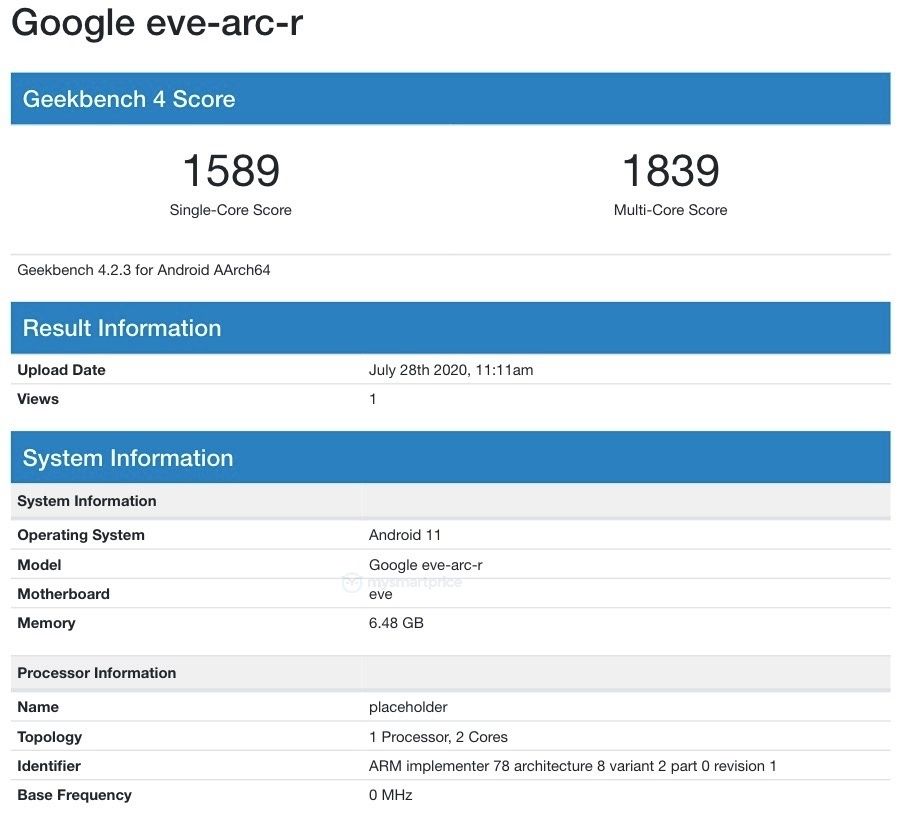904x813 pixels.
Task: Click the Geekbench 4.2.3 for Android AArch64 text
Action: tap(145, 269)
